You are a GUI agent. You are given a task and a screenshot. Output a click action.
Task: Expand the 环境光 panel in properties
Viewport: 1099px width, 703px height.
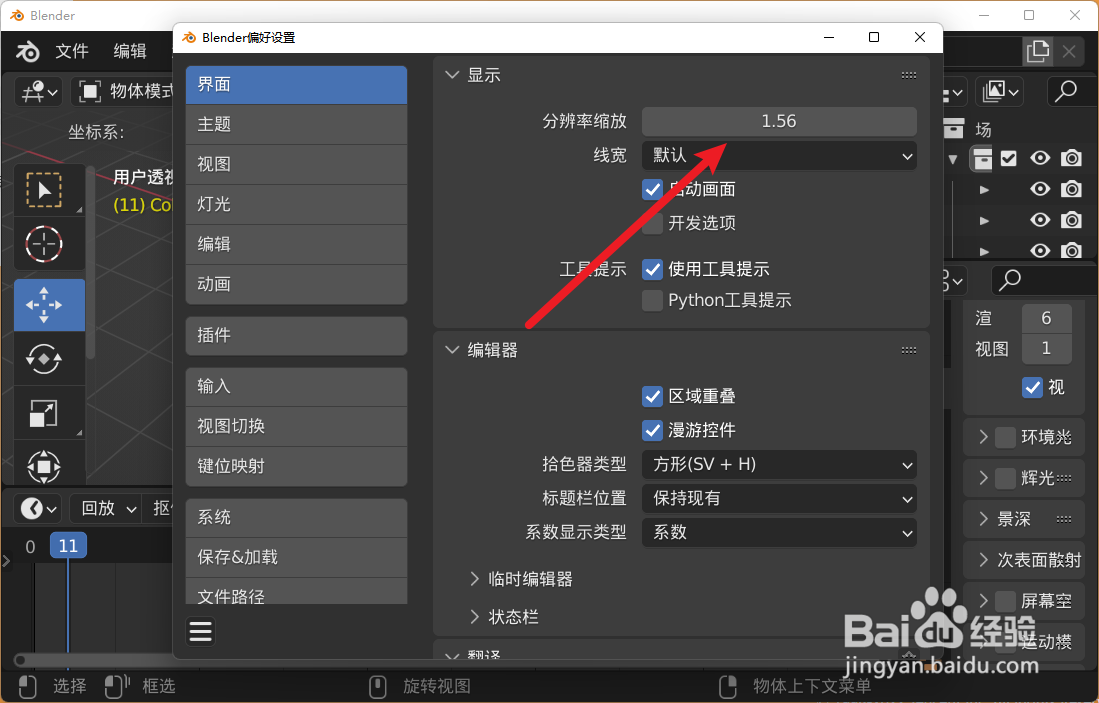tap(983, 437)
